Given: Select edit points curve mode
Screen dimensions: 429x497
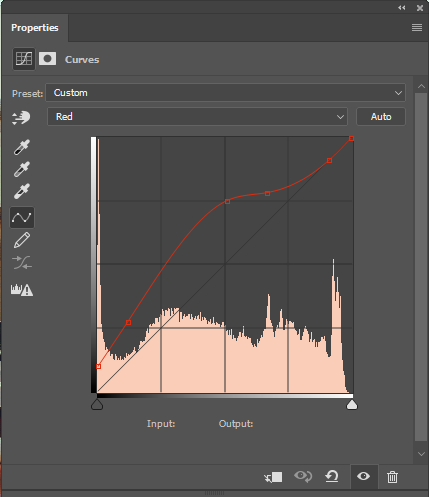Looking at the screenshot, I should point(22,218).
